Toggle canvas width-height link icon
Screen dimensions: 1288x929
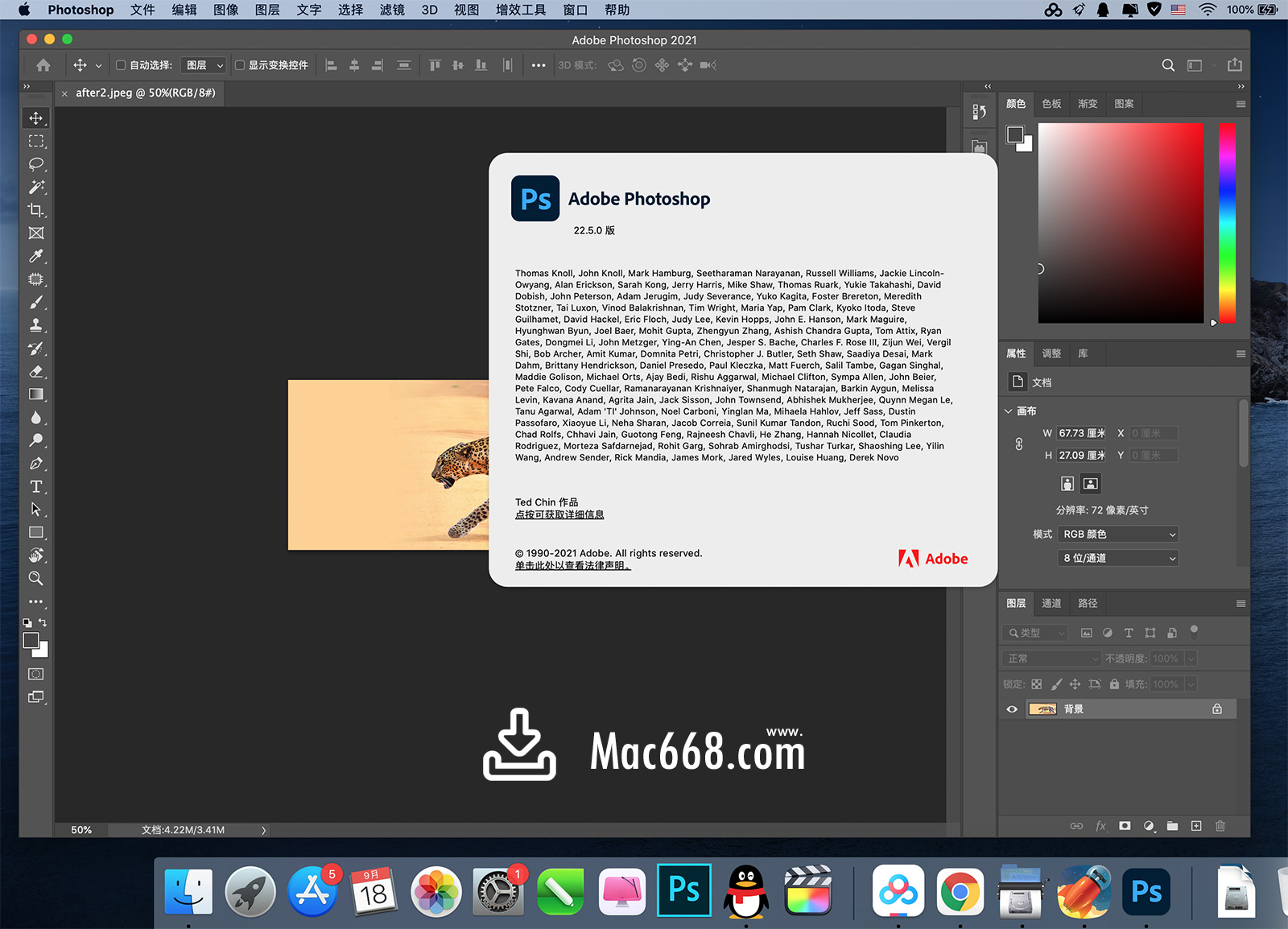[1019, 444]
